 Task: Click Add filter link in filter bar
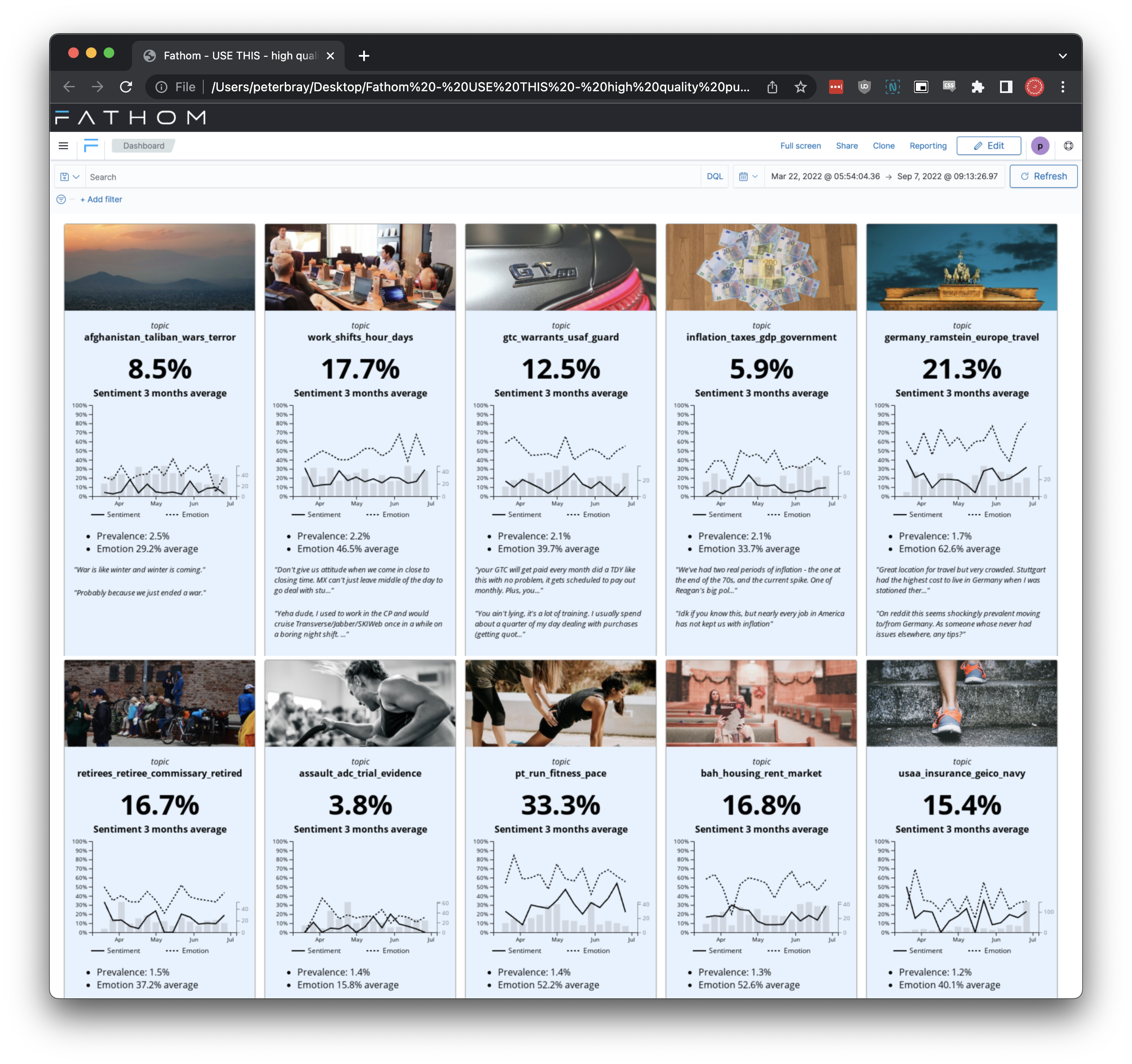pyautogui.click(x=100, y=199)
